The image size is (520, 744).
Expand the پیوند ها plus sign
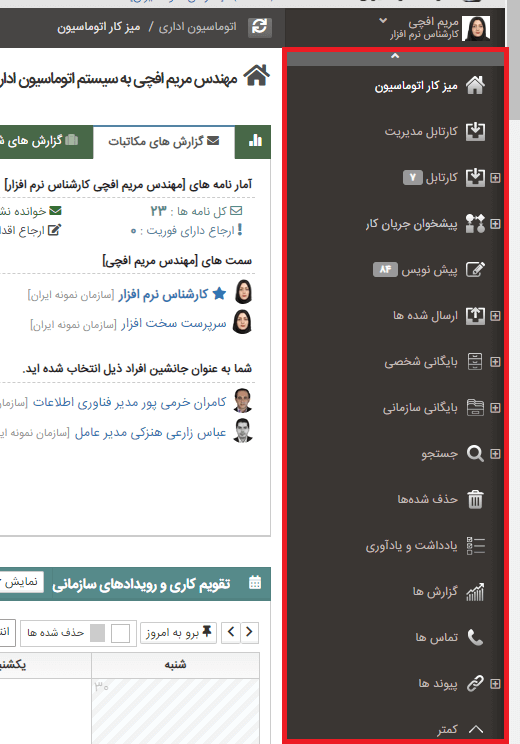click(x=495, y=684)
